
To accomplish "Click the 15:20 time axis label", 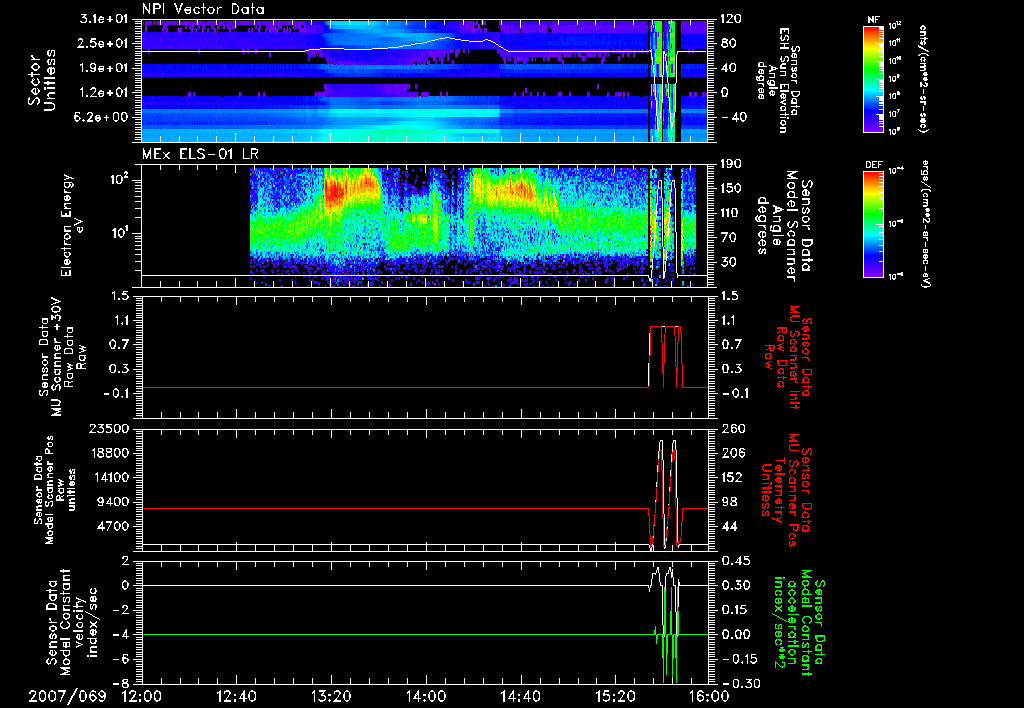I will point(615,696).
